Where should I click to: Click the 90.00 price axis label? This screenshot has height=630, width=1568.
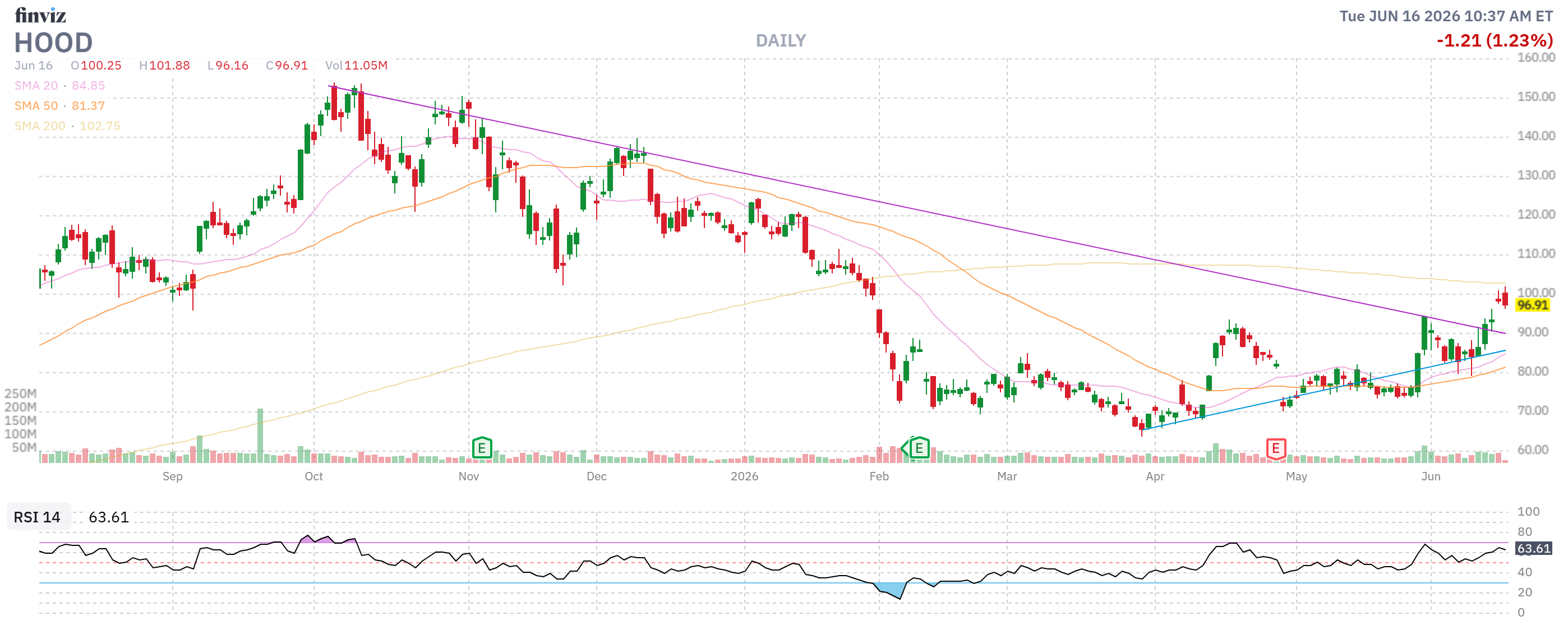[1533, 332]
